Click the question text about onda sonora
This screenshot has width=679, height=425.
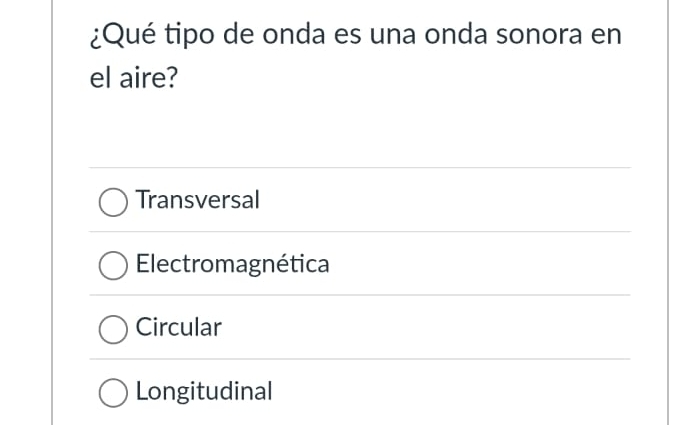click(x=355, y=36)
